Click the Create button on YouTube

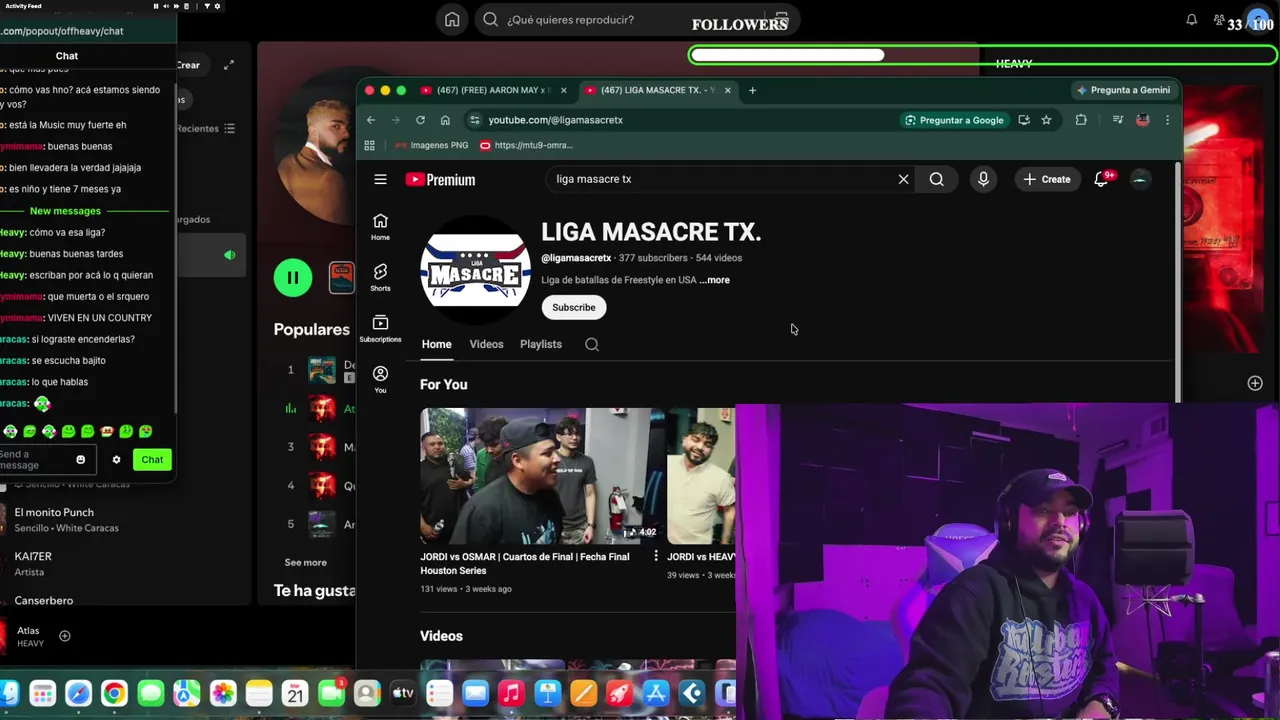[1047, 179]
